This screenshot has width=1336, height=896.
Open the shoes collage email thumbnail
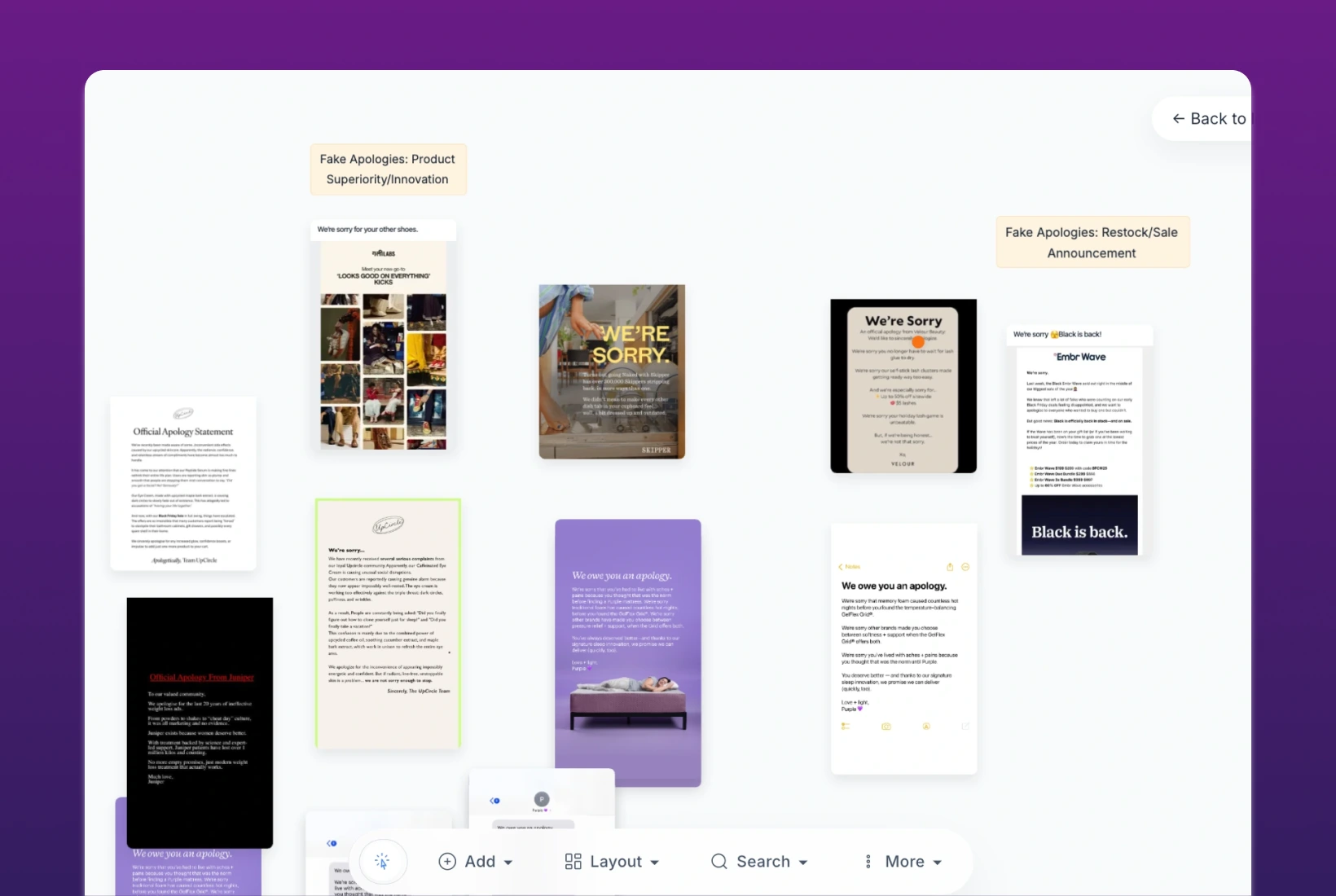click(384, 335)
